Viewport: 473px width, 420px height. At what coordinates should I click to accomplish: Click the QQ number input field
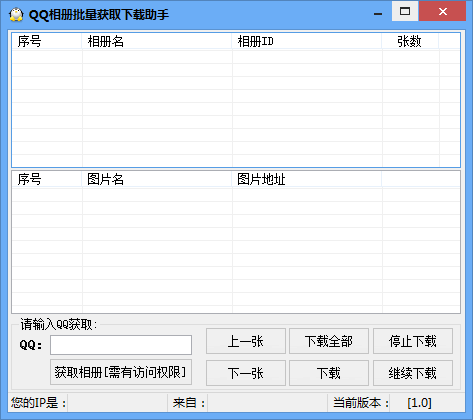pos(121,345)
